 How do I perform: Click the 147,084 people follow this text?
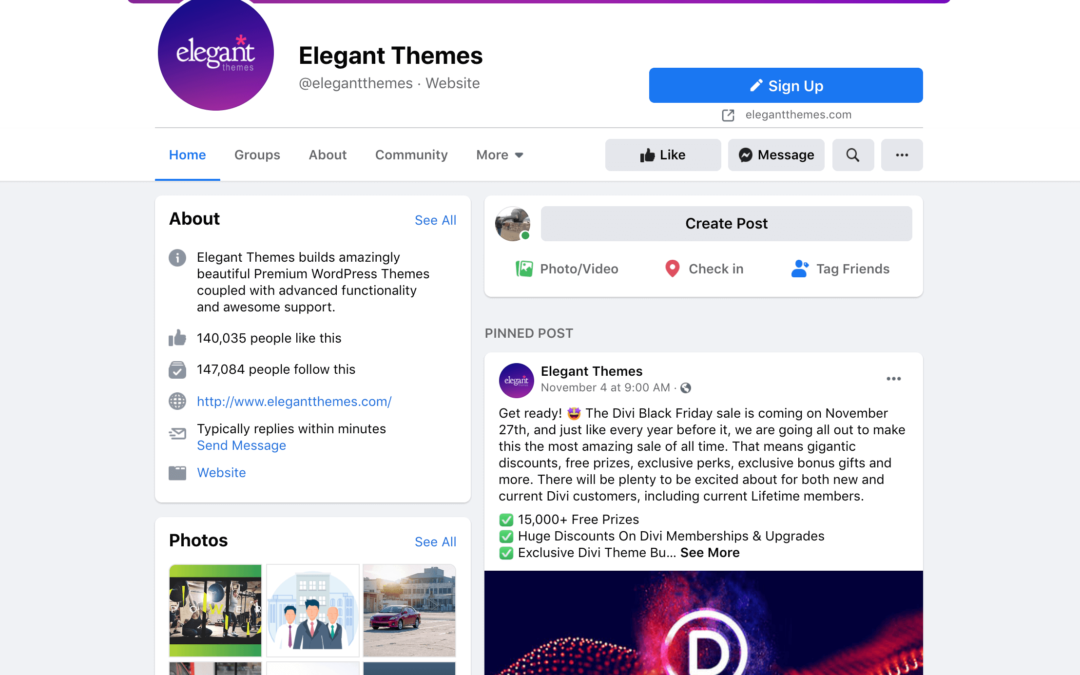pyautogui.click(x=276, y=369)
